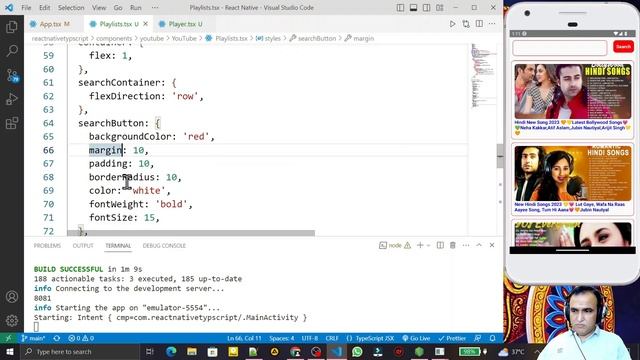
Task: Open editor More Actions ellipsis
Action: point(492,24)
